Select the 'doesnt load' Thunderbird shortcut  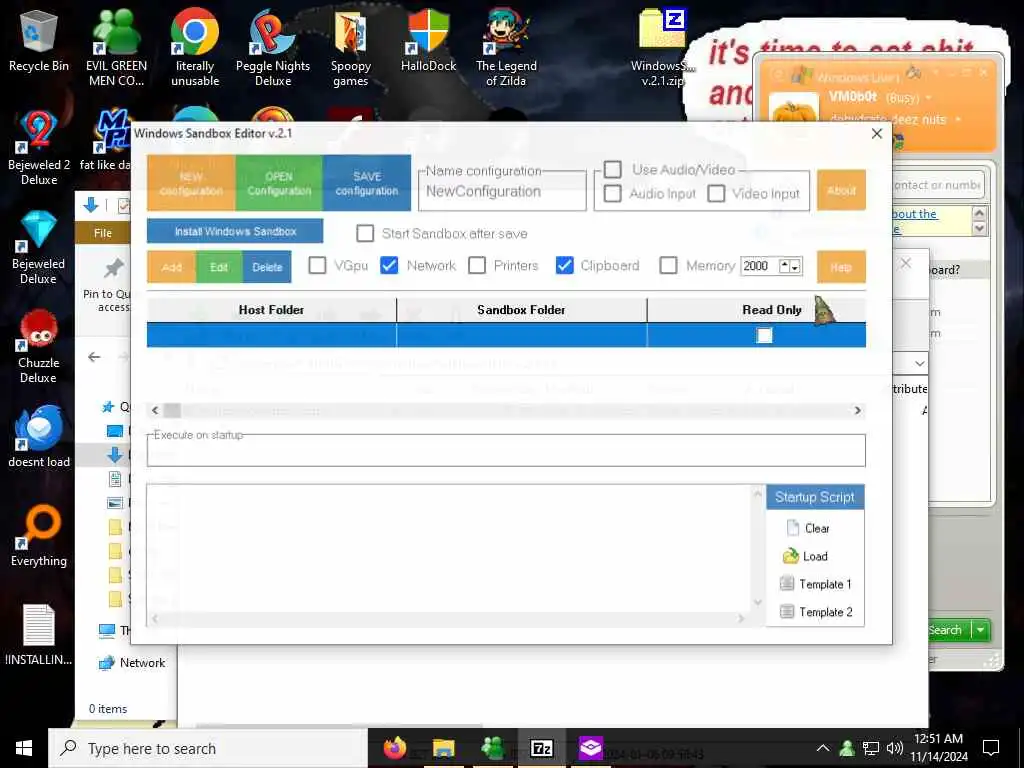(39, 436)
